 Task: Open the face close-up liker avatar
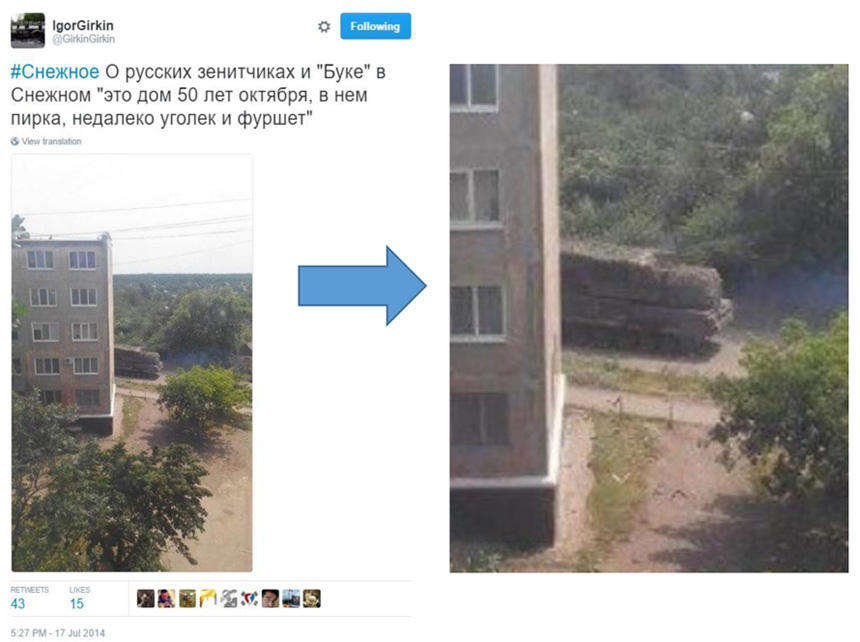click(x=270, y=598)
